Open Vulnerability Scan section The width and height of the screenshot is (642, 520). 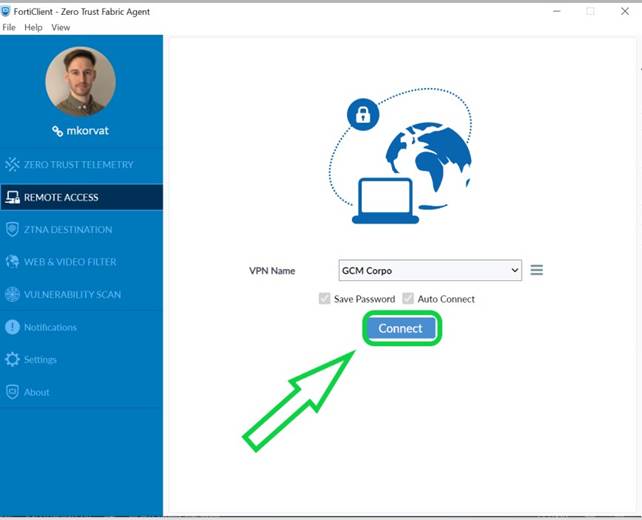click(81, 294)
